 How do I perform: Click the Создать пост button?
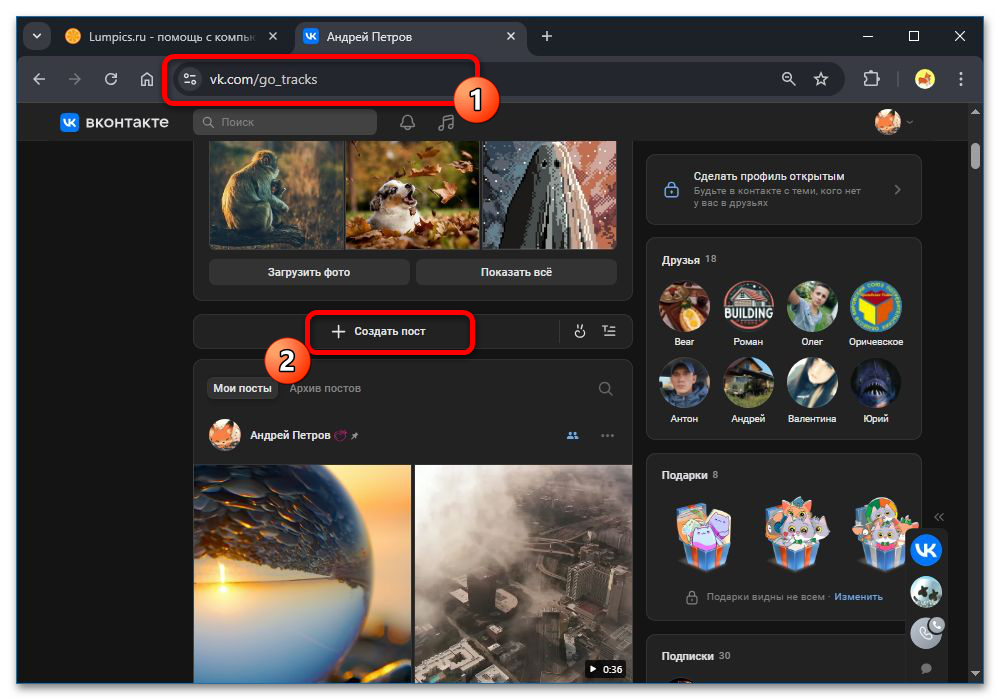coord(379,332)
